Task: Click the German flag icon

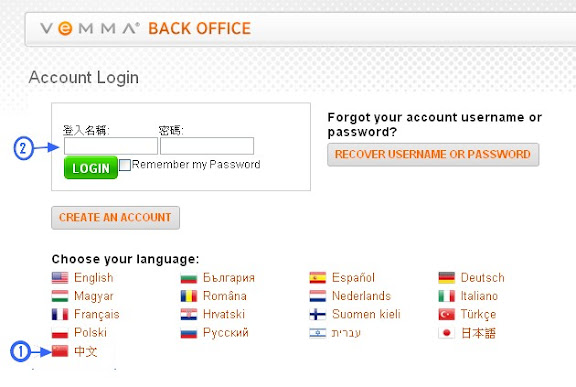Action: [x=446, y=278]
